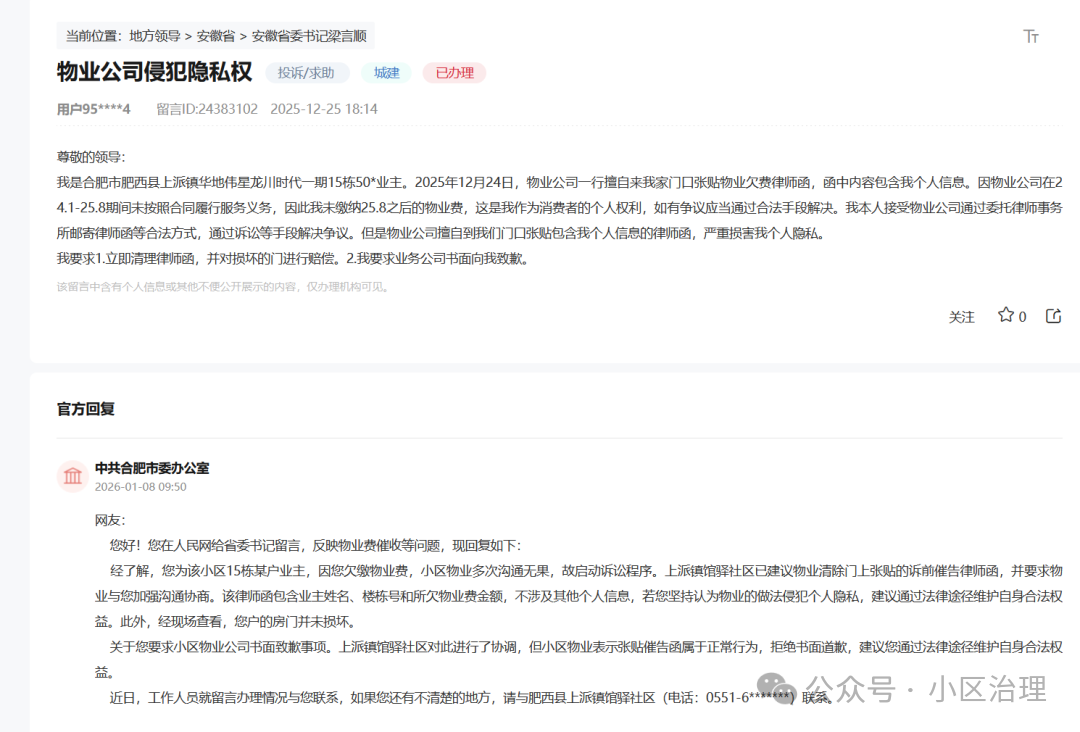Click the 中共合肥市委办公室 institution avatar icon
The height and width of the screenshot is (732, 1080).
pyautogui.click(x=72, y=476)
